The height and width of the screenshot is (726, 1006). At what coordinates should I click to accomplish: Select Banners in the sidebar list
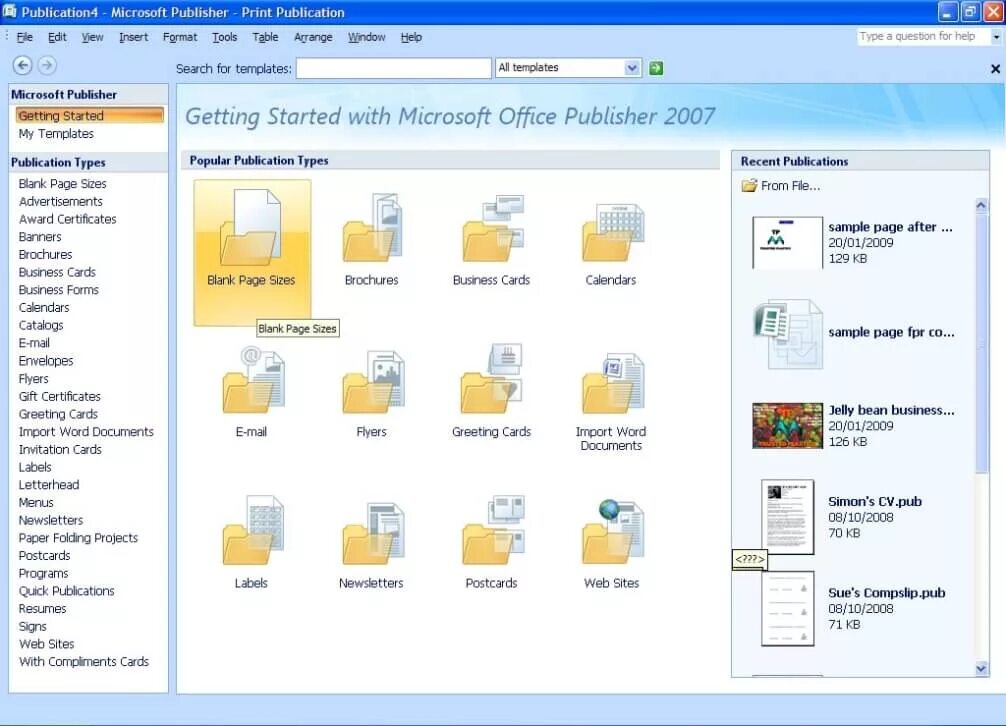[40, 237]
